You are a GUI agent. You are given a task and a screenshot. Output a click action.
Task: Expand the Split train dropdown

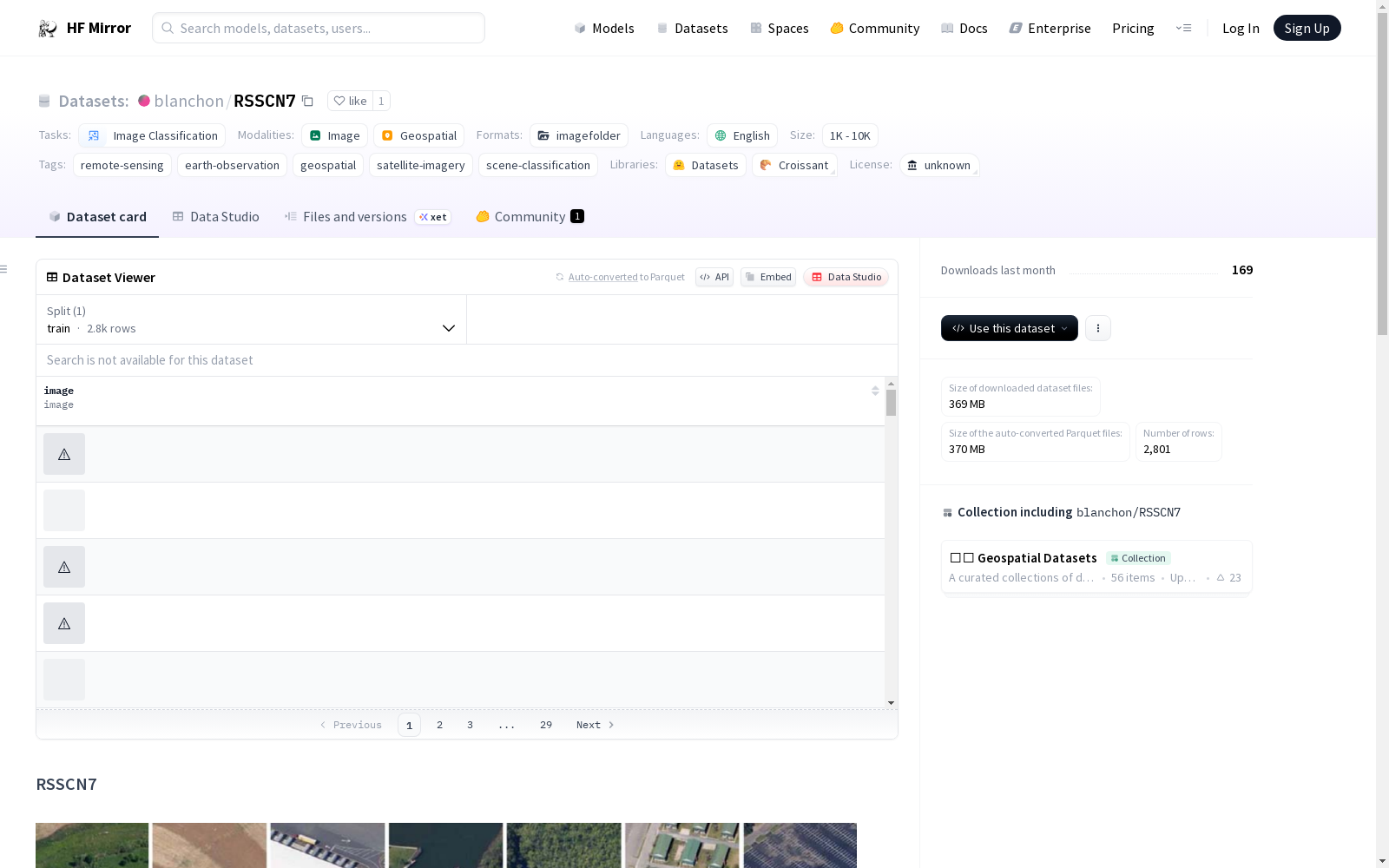click(x=251, y=319)
